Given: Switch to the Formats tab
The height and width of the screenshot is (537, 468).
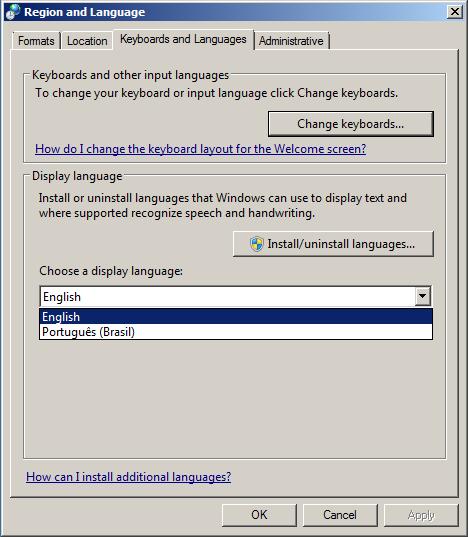Looking at the screenshot, I should pos(36,41).
